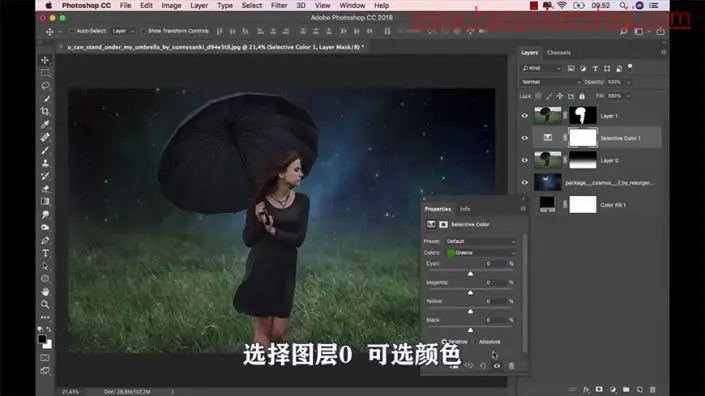Hide Layer 0 using its eye icon
This screenshot has height=396, width=705.
click(524, 160)
